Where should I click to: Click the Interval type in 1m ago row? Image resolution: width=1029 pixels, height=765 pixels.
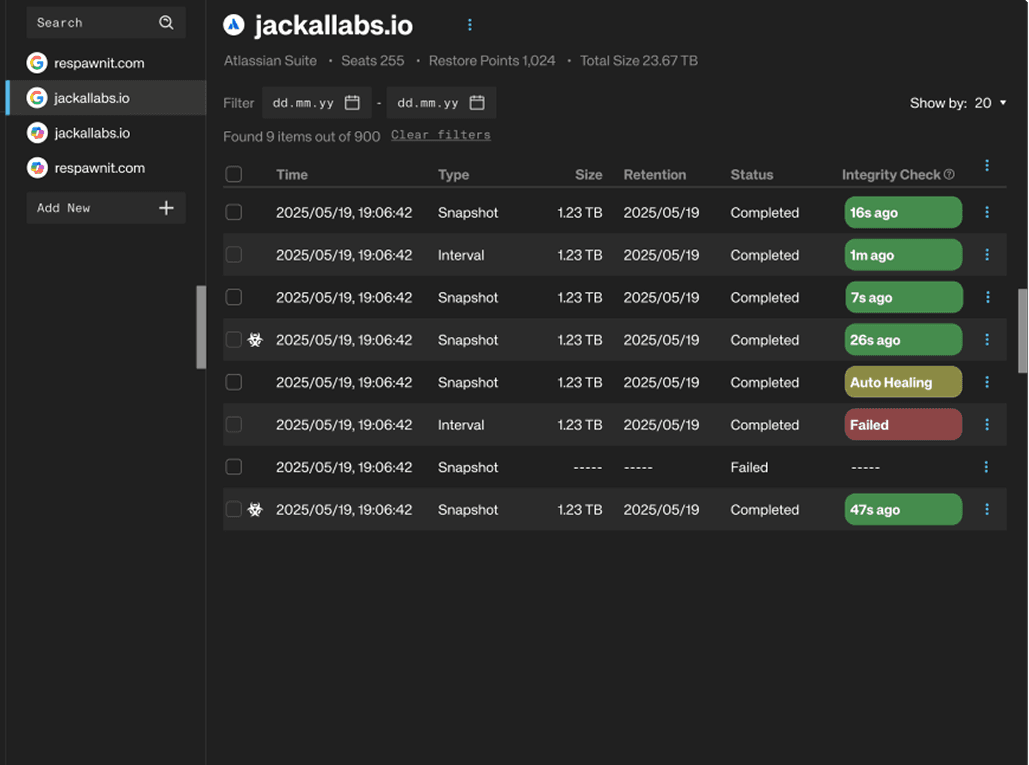point(461,255)
